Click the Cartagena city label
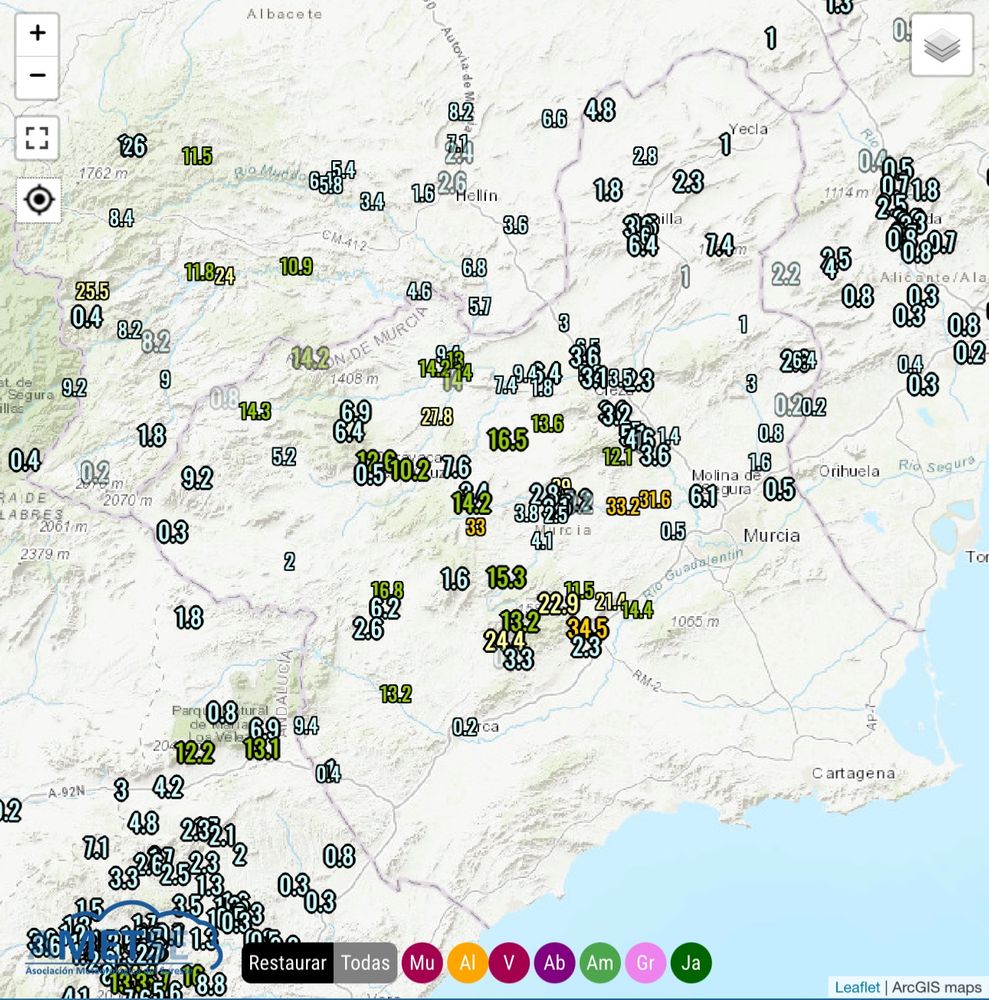The width and height of the screenshot is (989, 1000). tap(854, 774)
